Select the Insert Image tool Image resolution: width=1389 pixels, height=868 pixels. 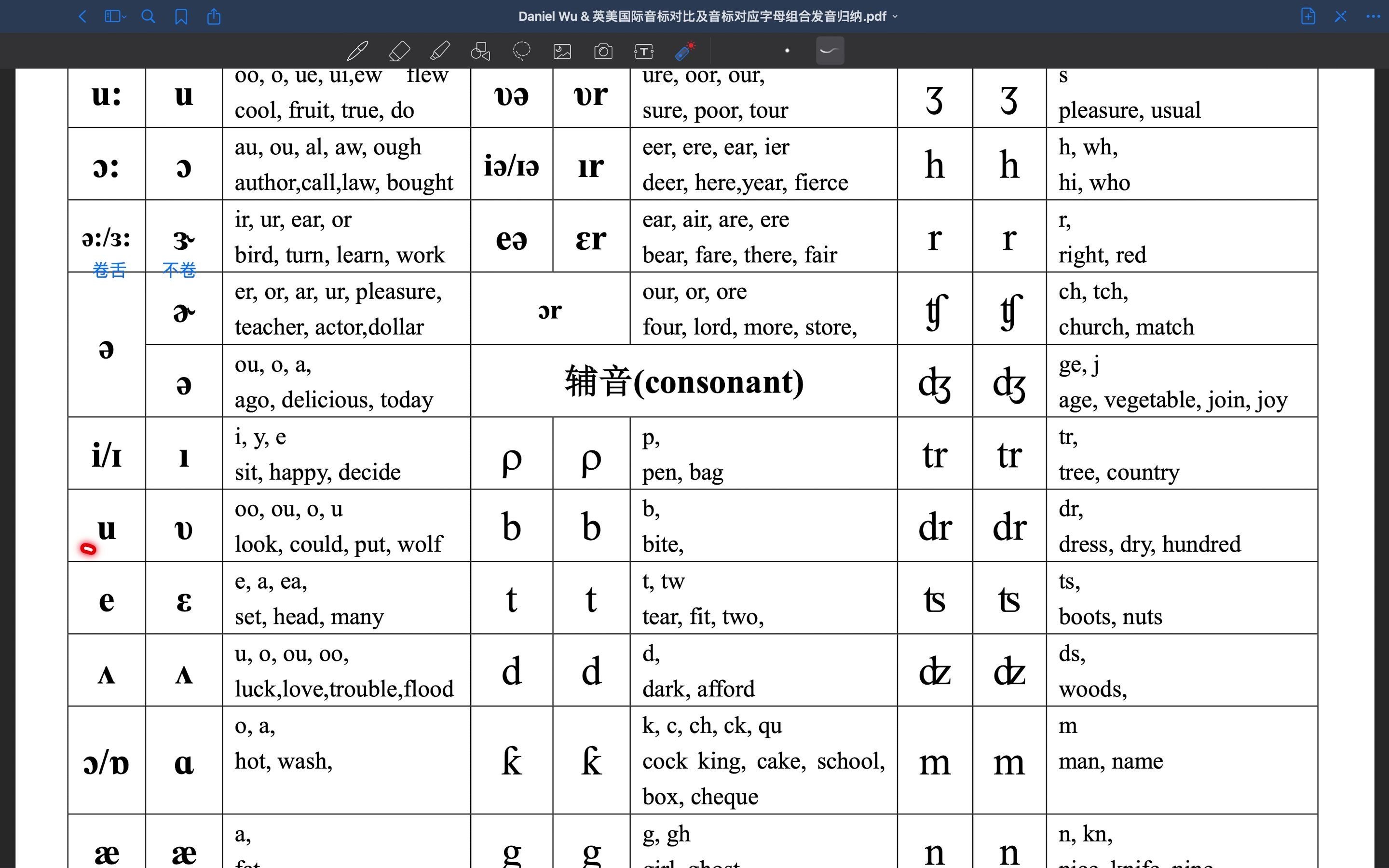click(562, 52)
